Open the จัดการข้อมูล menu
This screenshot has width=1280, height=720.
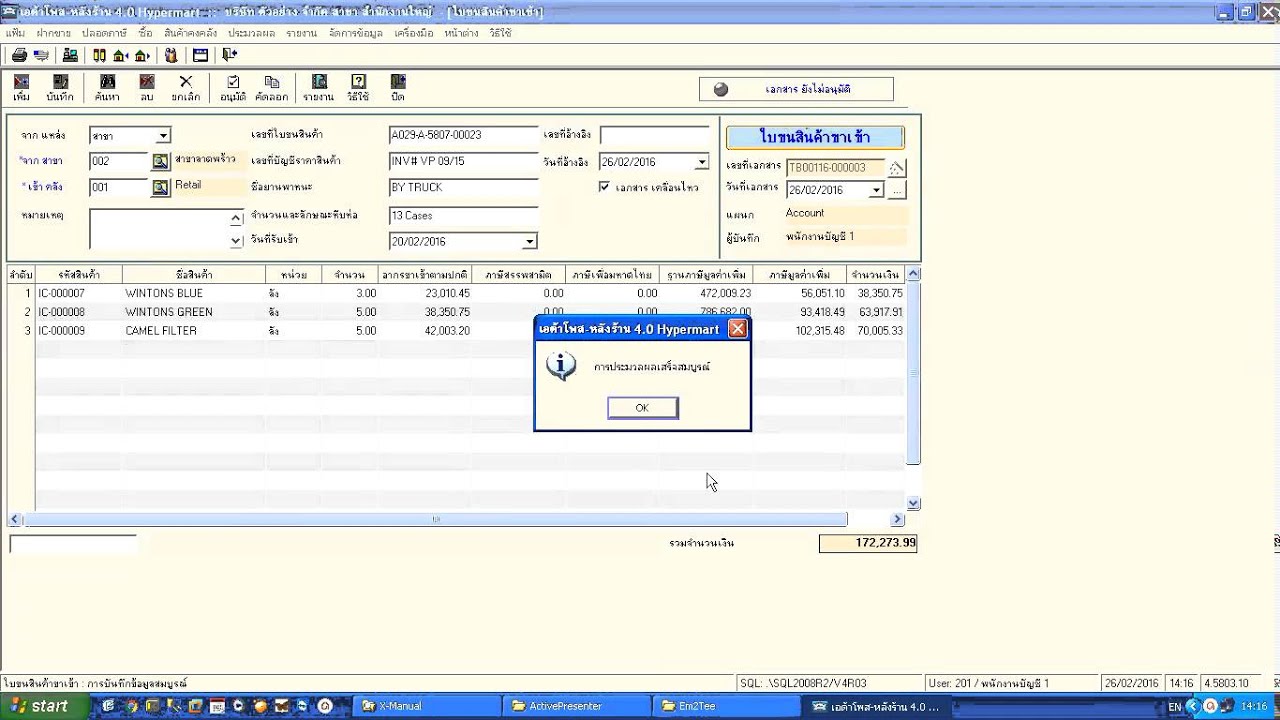(x=355, y=33)
